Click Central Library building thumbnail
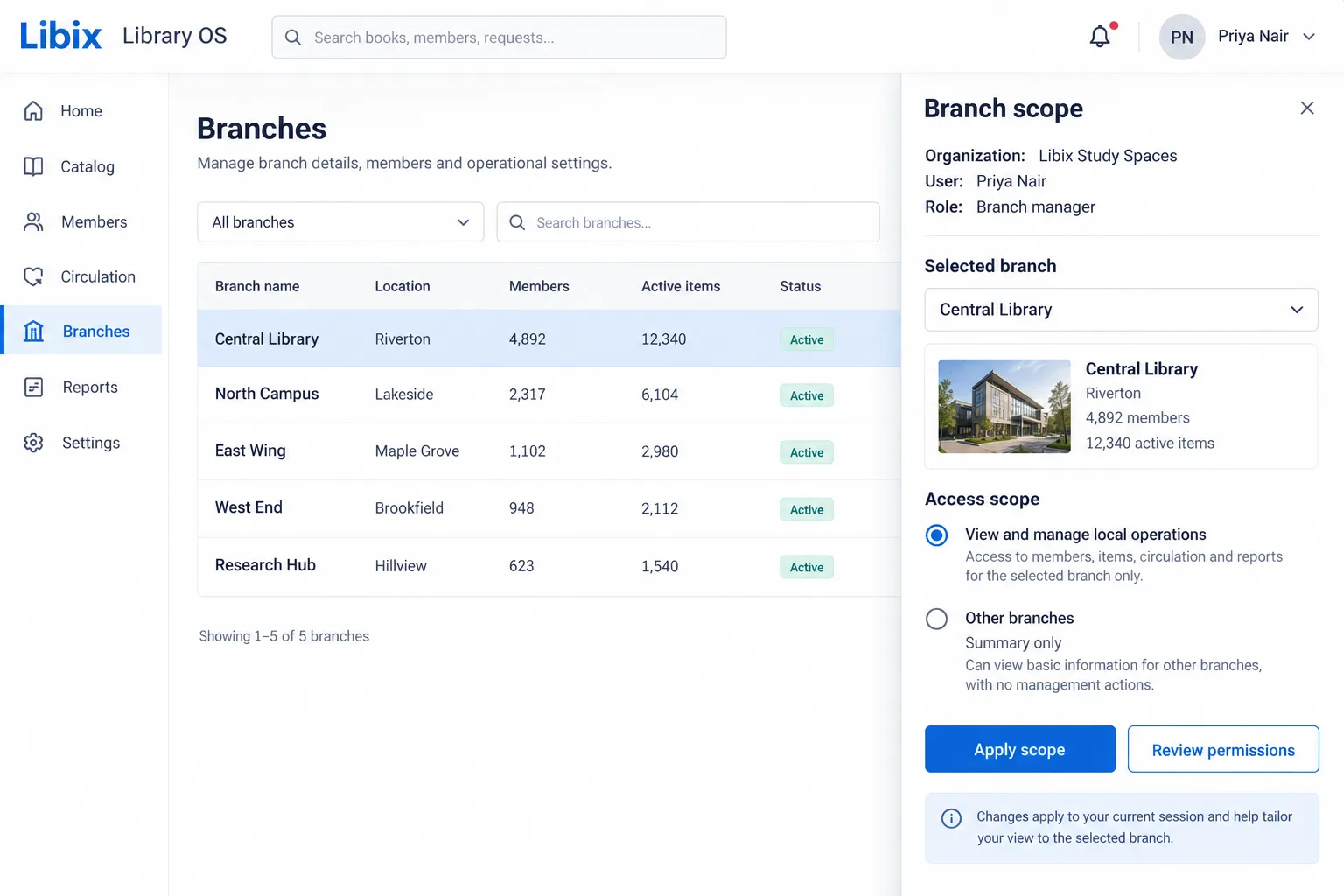 1004,406
